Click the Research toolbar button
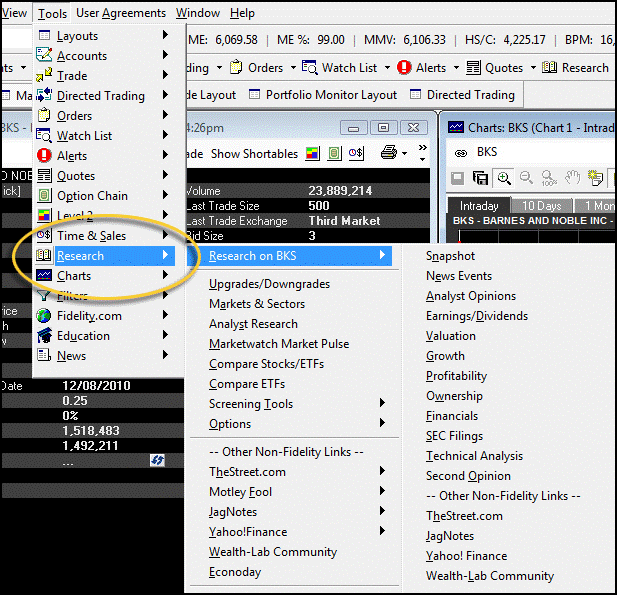The height and width of the screenshot is (595, 617). pyautogui.click(x=575, y=68)
